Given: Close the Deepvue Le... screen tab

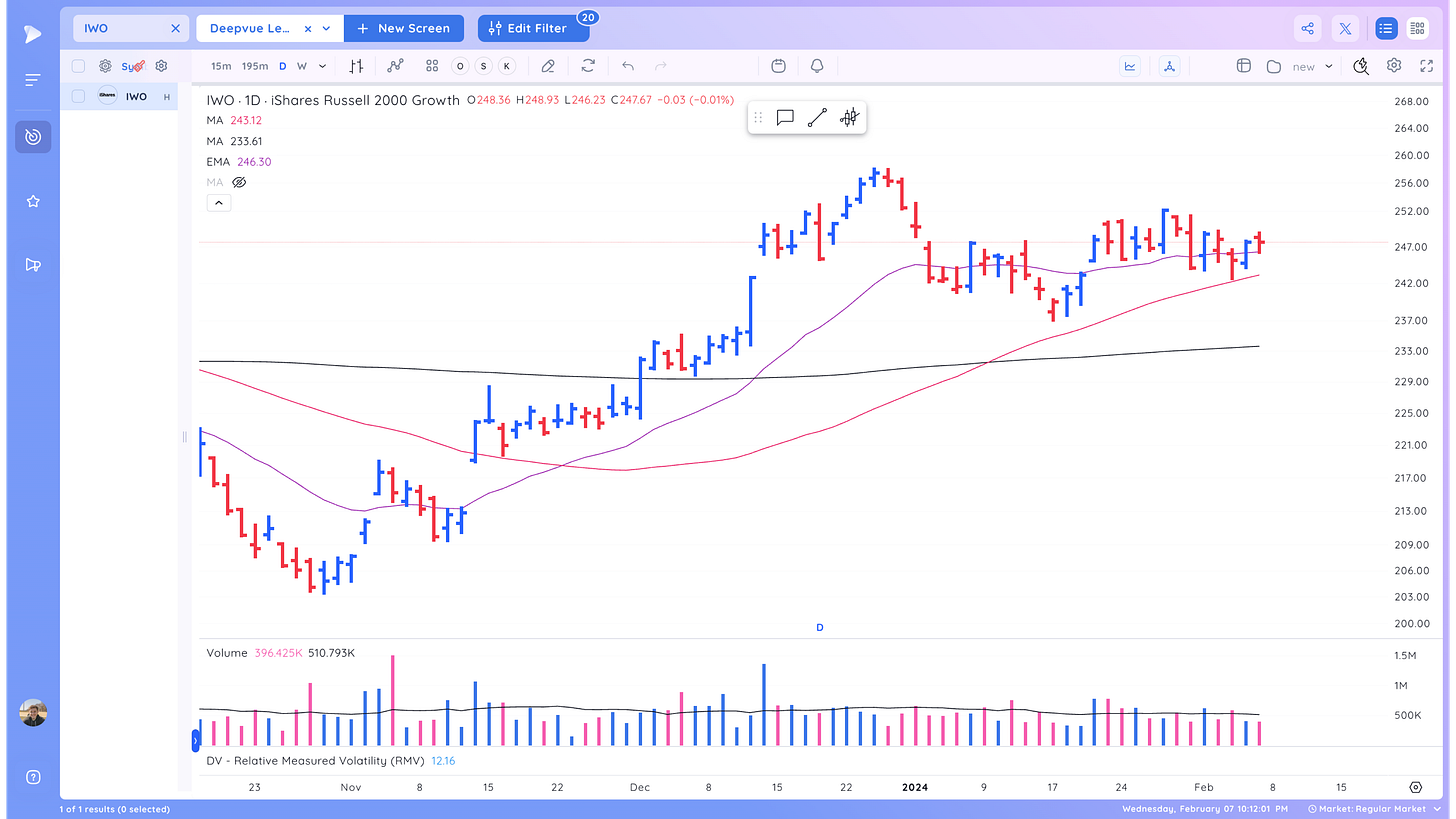Looking at the screenshot, I should (x=307, y=28).
